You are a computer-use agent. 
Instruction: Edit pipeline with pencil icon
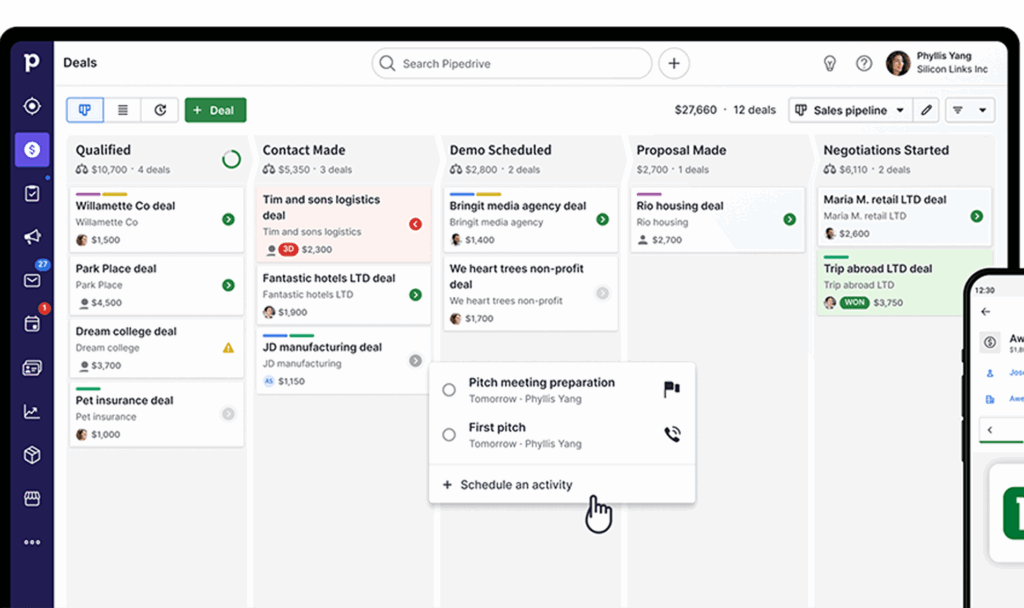(x=926, y=110)
